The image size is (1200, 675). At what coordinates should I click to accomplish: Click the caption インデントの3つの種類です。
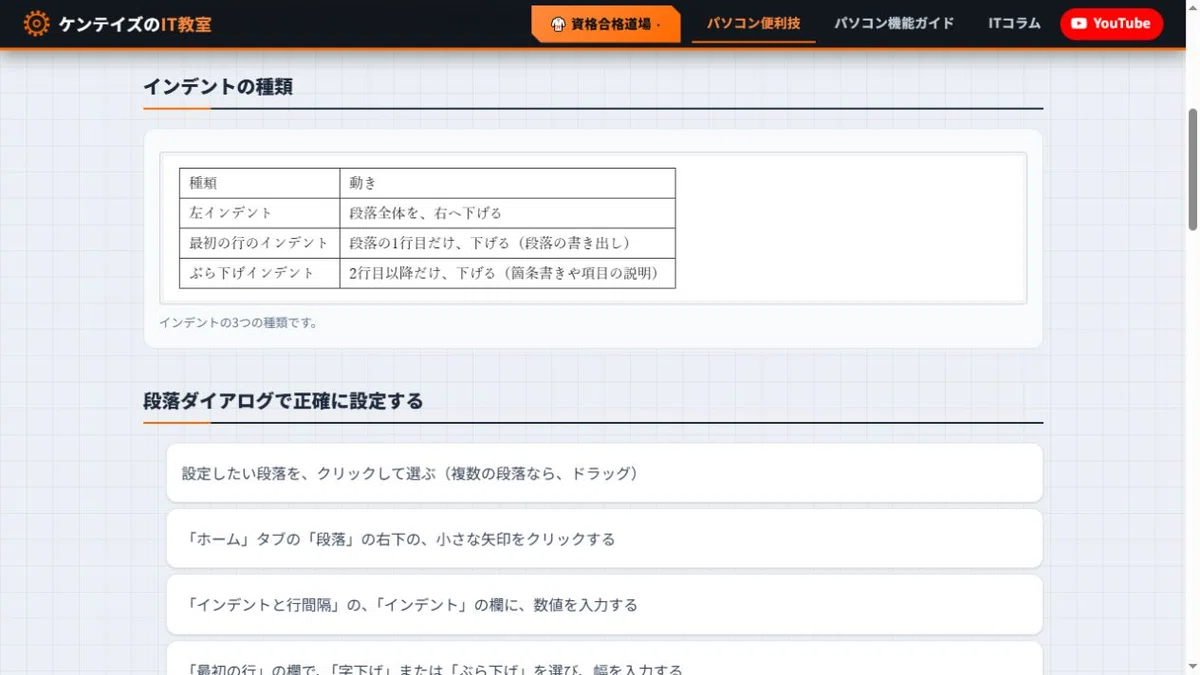click(238, 323)
